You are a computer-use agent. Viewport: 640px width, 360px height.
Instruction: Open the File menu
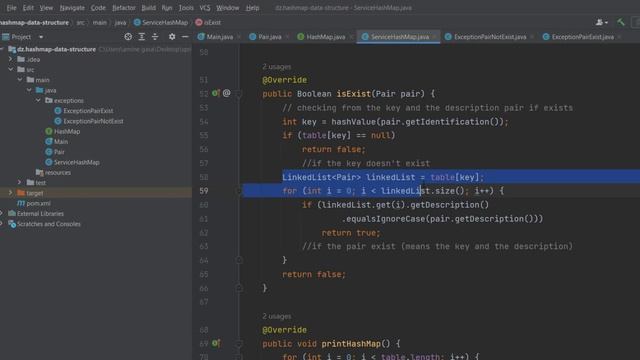coord(11,8)
